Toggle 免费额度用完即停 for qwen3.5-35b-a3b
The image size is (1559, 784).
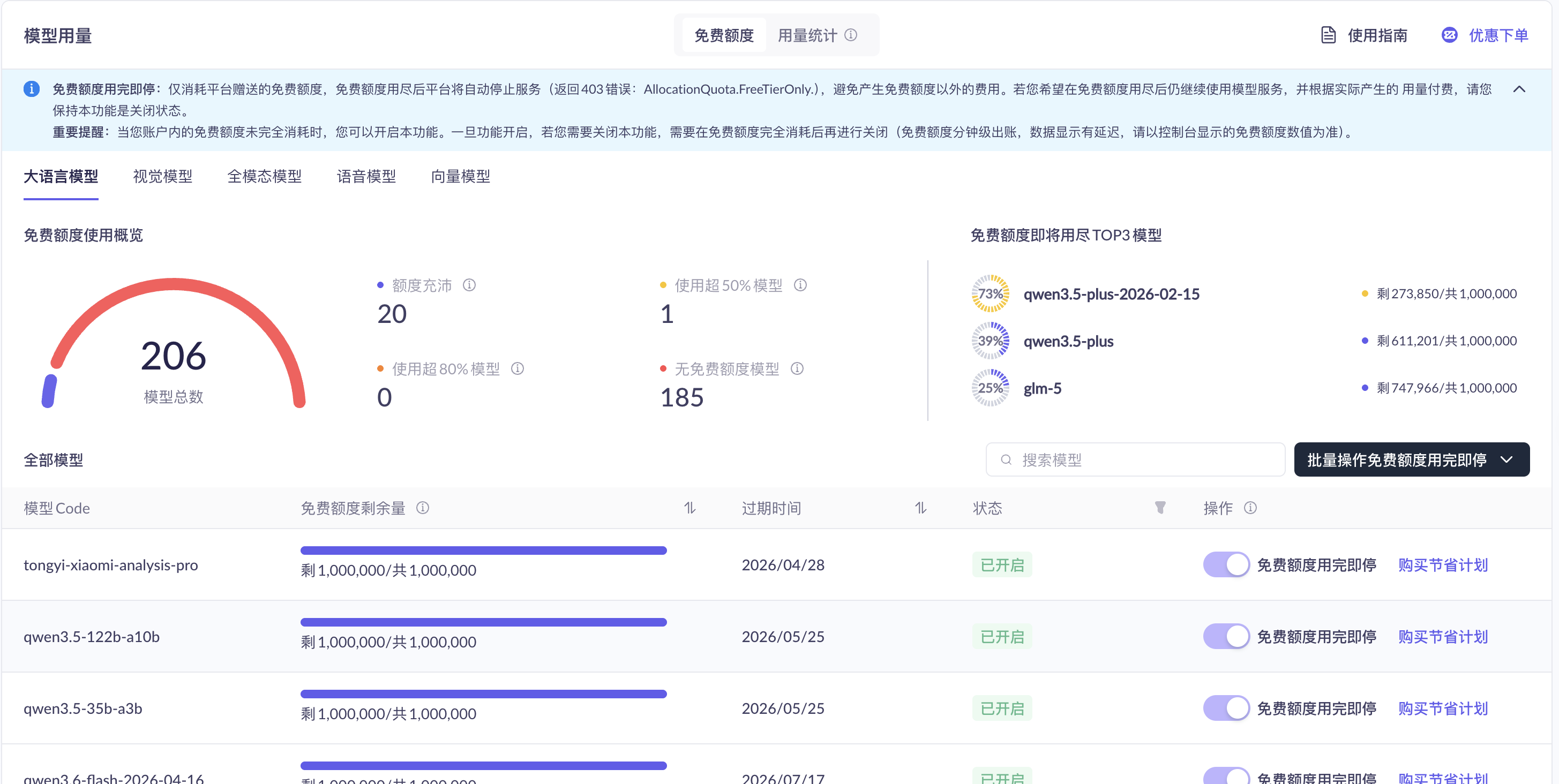point(1226,708)
